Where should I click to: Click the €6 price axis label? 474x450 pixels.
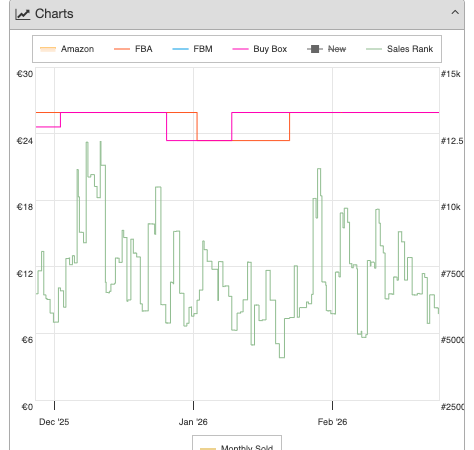pyautogui.click(x=27, y=340)
